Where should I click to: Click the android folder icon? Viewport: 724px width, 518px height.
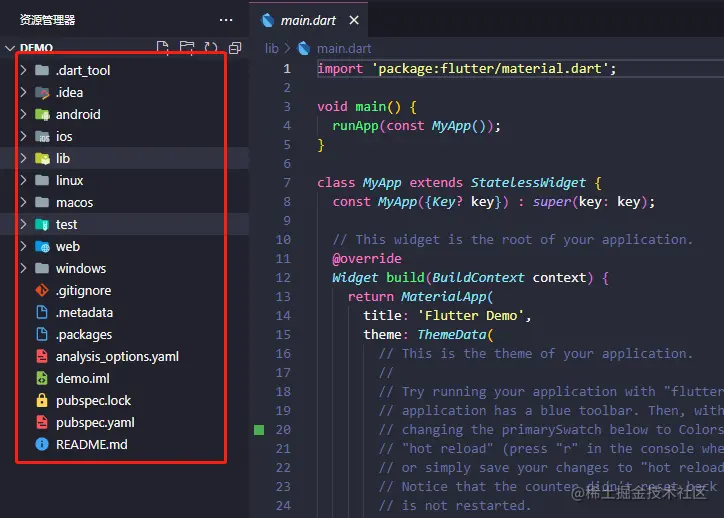(x=42, y=114)
